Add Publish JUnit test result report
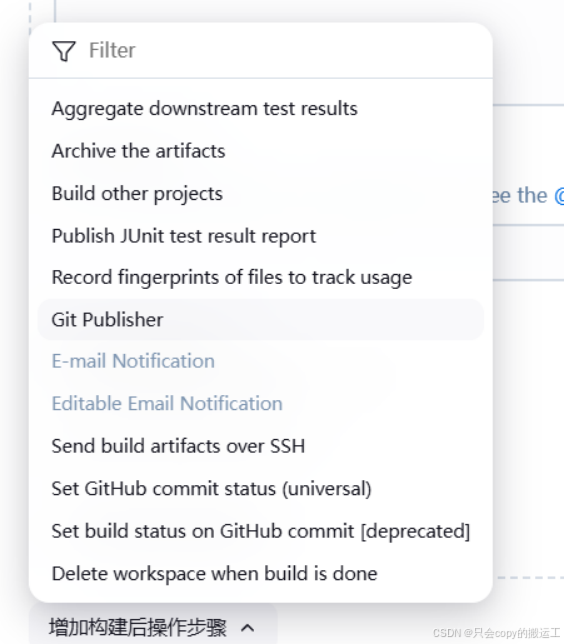 tap(260, 236)
